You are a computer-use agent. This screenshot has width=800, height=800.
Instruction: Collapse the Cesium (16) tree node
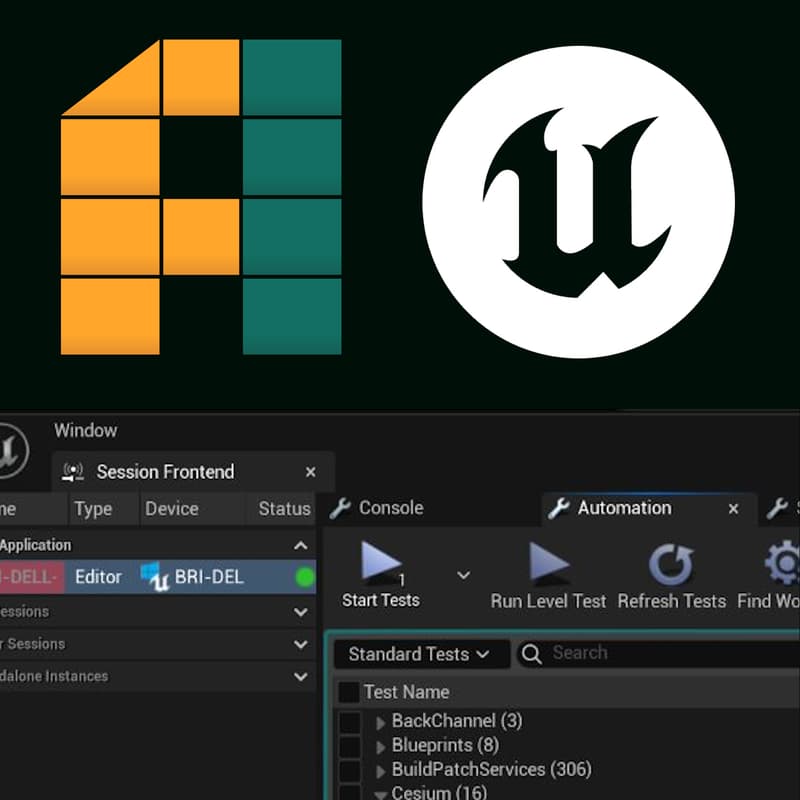380,794
